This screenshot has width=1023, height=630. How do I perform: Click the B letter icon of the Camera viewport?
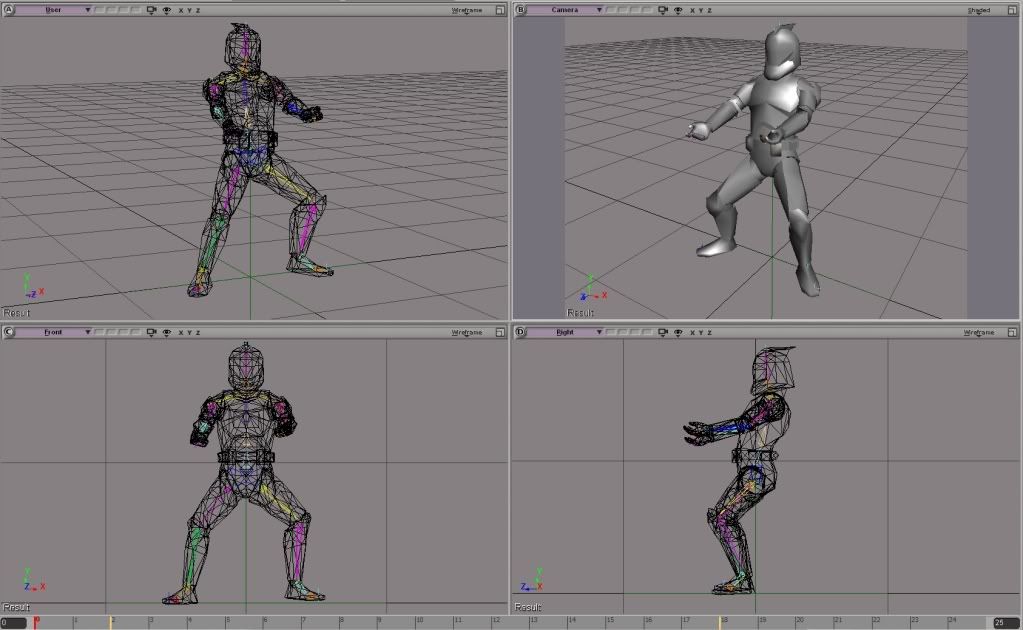point(521,10)
